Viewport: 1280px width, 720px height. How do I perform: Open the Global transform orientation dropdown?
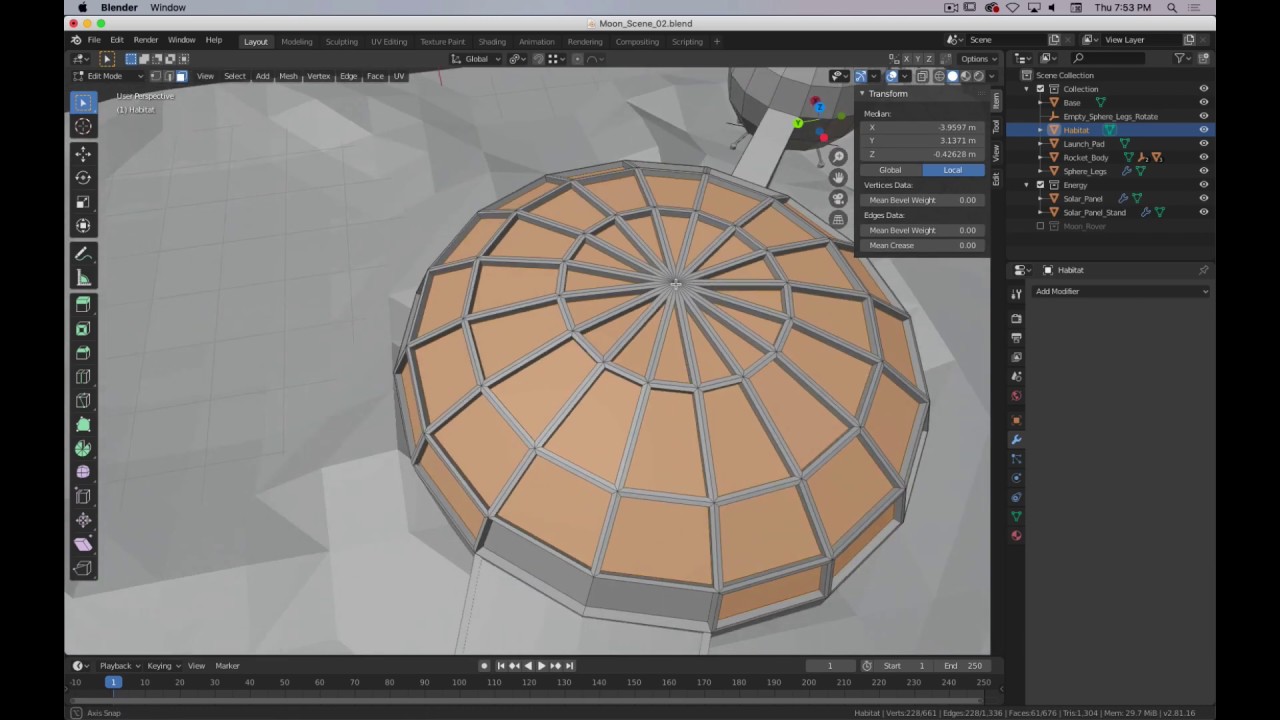(x=476, y=59)
